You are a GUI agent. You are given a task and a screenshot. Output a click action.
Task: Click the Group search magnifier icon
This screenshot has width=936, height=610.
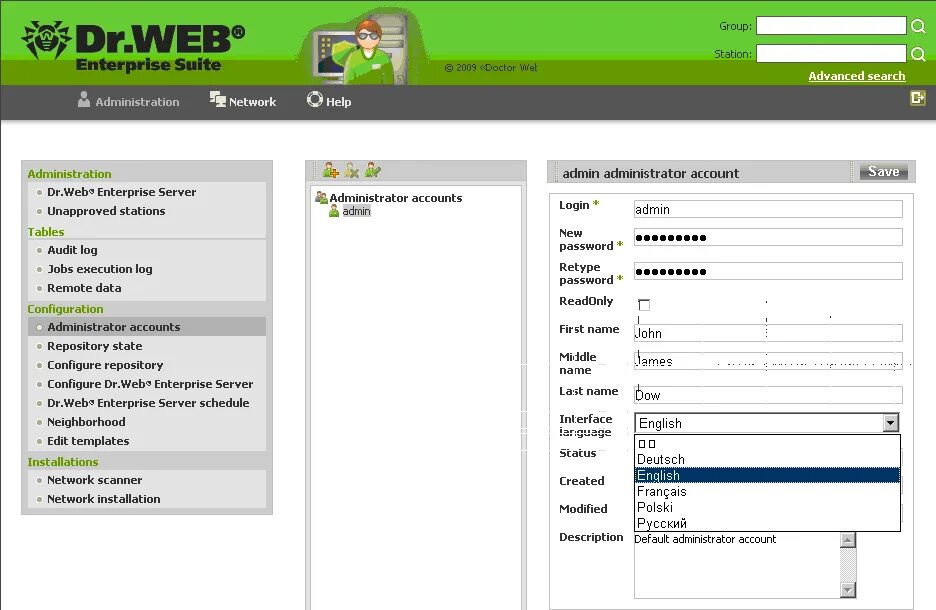[918, 26]
